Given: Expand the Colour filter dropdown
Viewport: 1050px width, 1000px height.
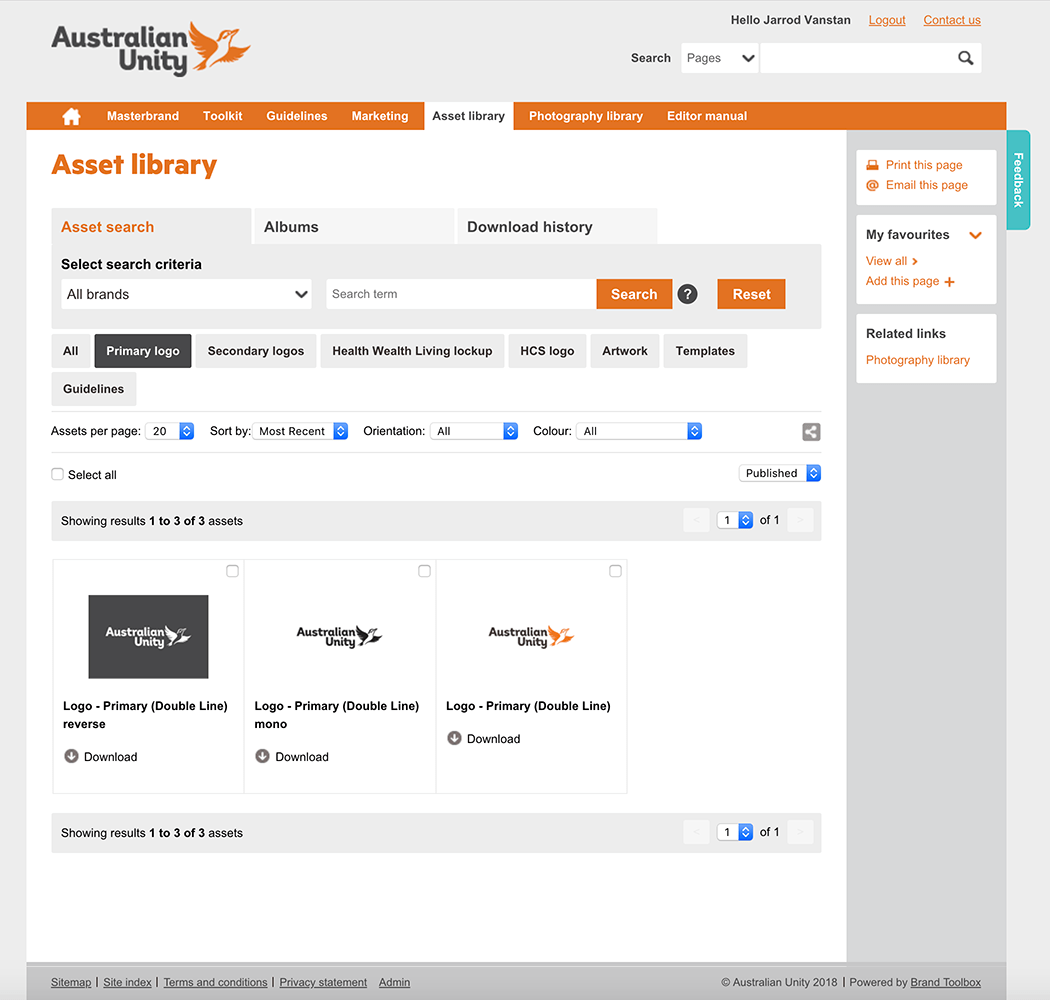Looking at the screenshot, I should (x=639, y=431).
